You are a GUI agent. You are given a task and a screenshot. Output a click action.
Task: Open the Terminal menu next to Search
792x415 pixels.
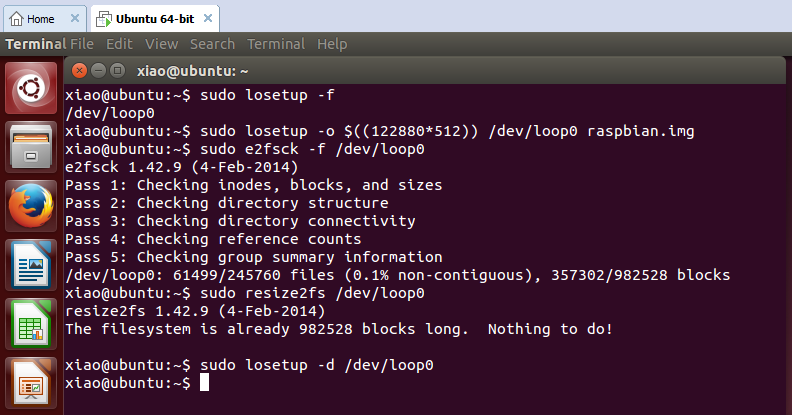point(276,44)
